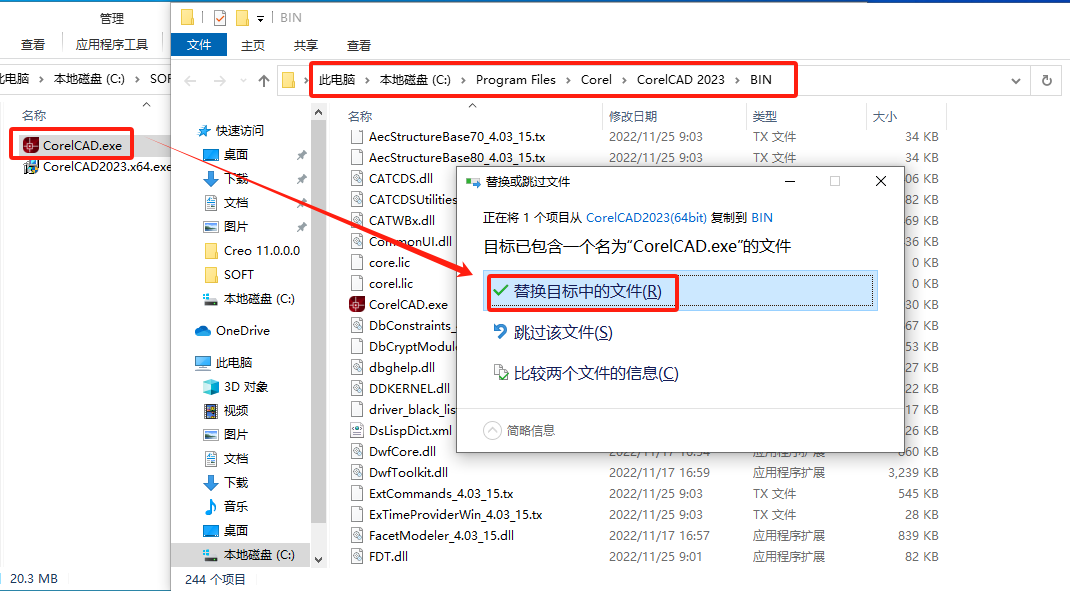Screen dimensions: 1070x591
Task: Expand the chevron after Corel in path
Action: pos(624,81)
